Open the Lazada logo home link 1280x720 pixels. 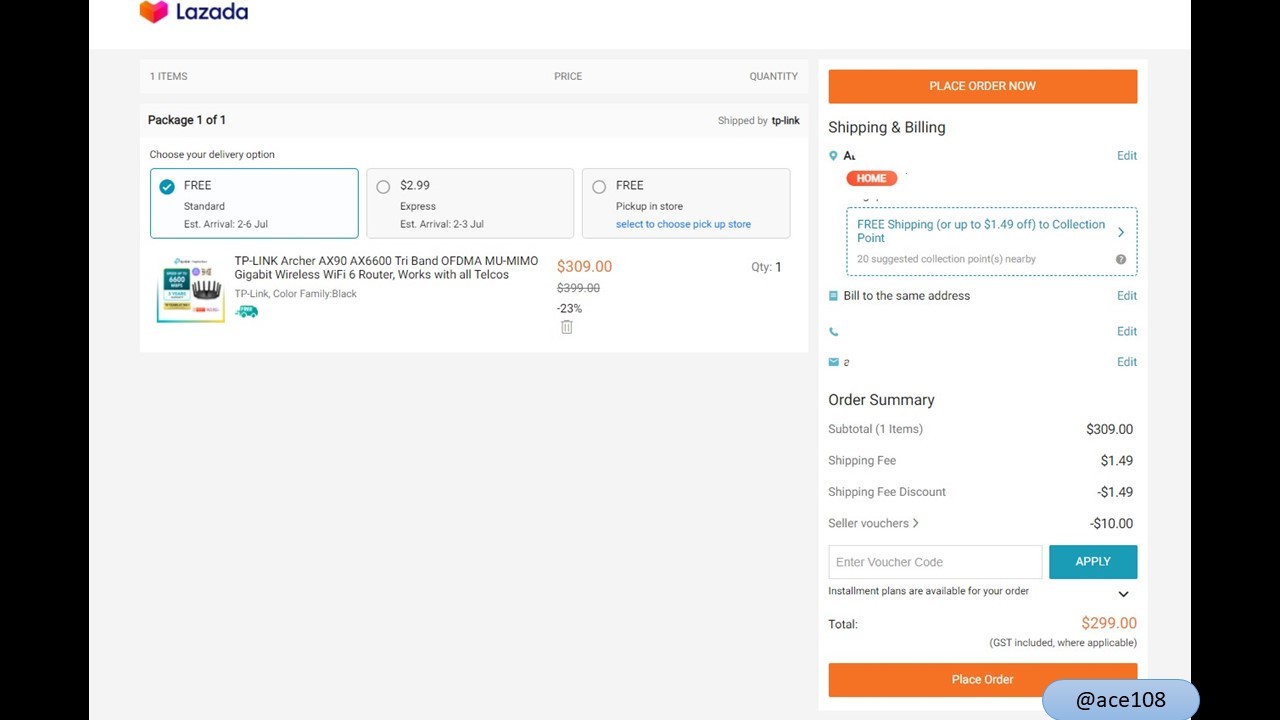click(x=193, y=12)
